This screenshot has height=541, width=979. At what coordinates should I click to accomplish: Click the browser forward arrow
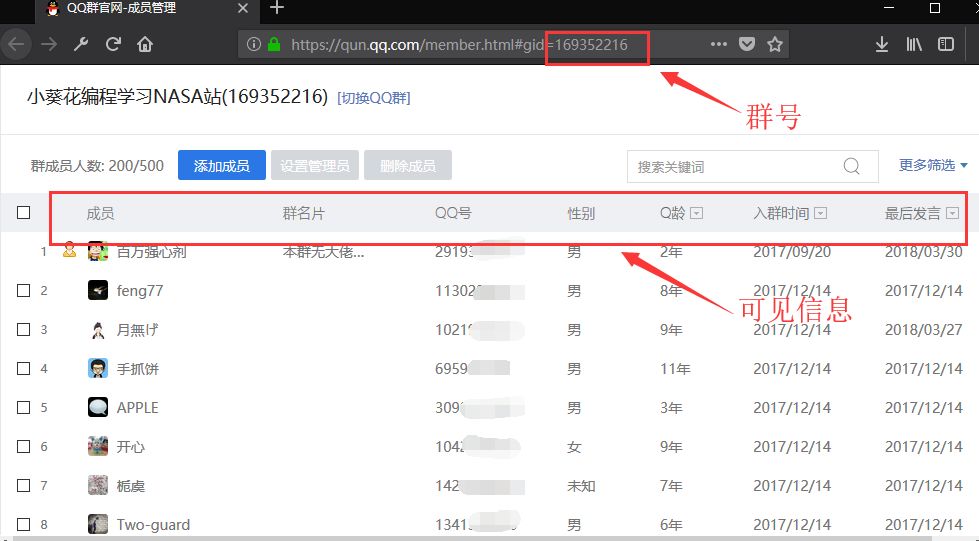[49, 44]
